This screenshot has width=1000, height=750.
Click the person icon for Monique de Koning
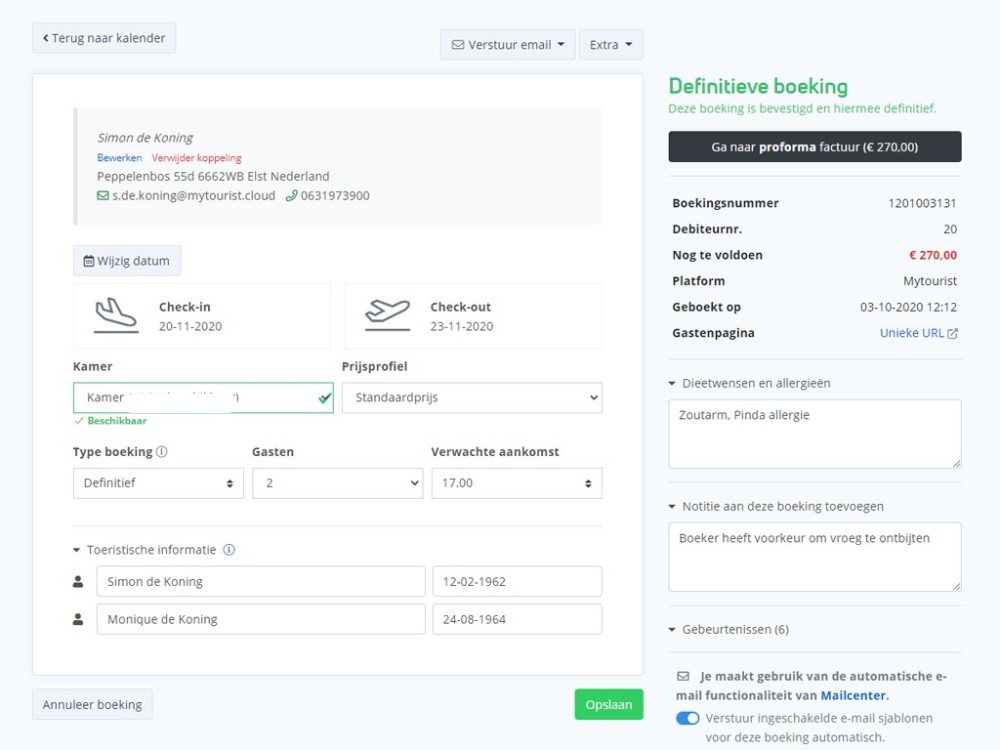(79, 620)
